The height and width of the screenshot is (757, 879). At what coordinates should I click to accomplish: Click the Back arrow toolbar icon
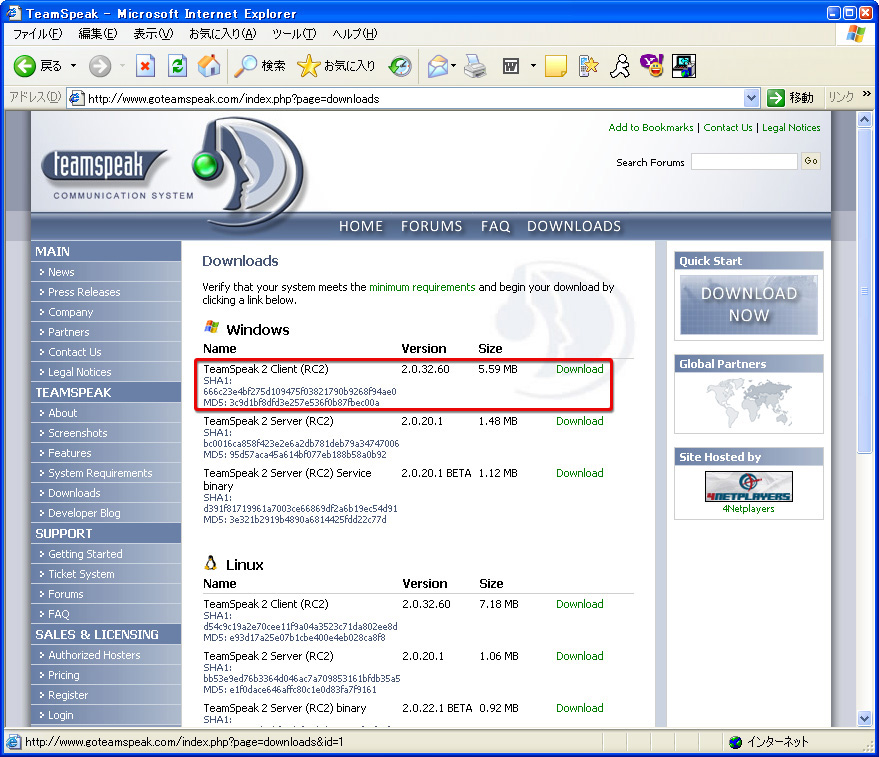point(25,66)
